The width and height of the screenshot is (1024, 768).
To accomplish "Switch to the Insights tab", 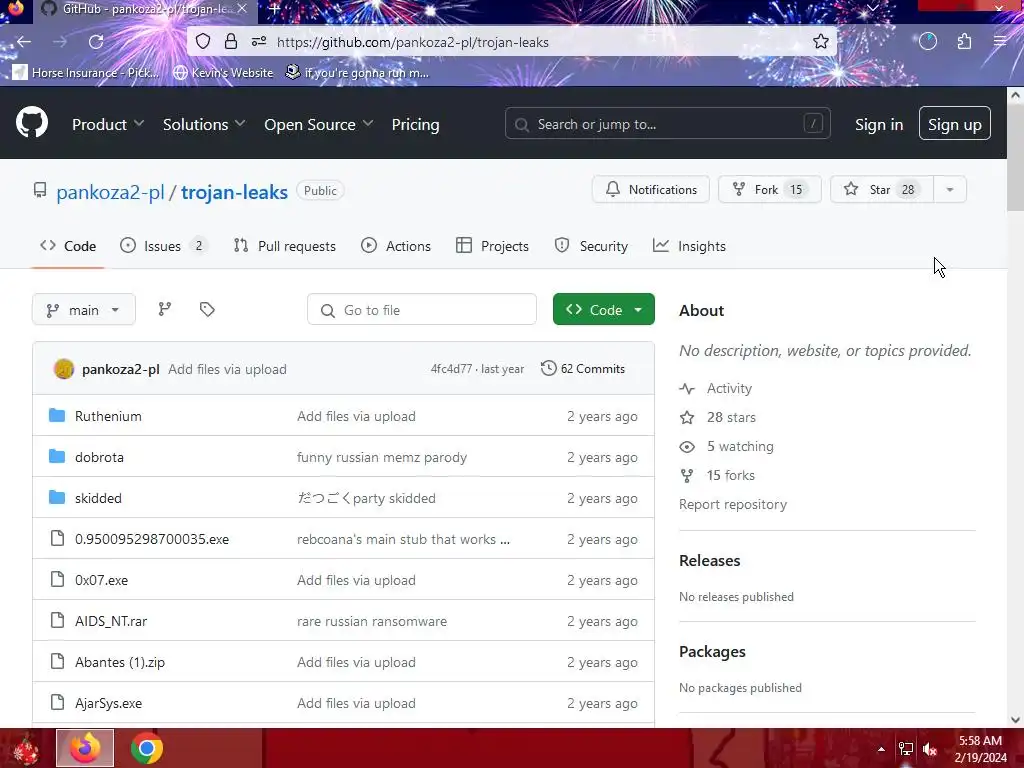I will (x=689, y=246).
